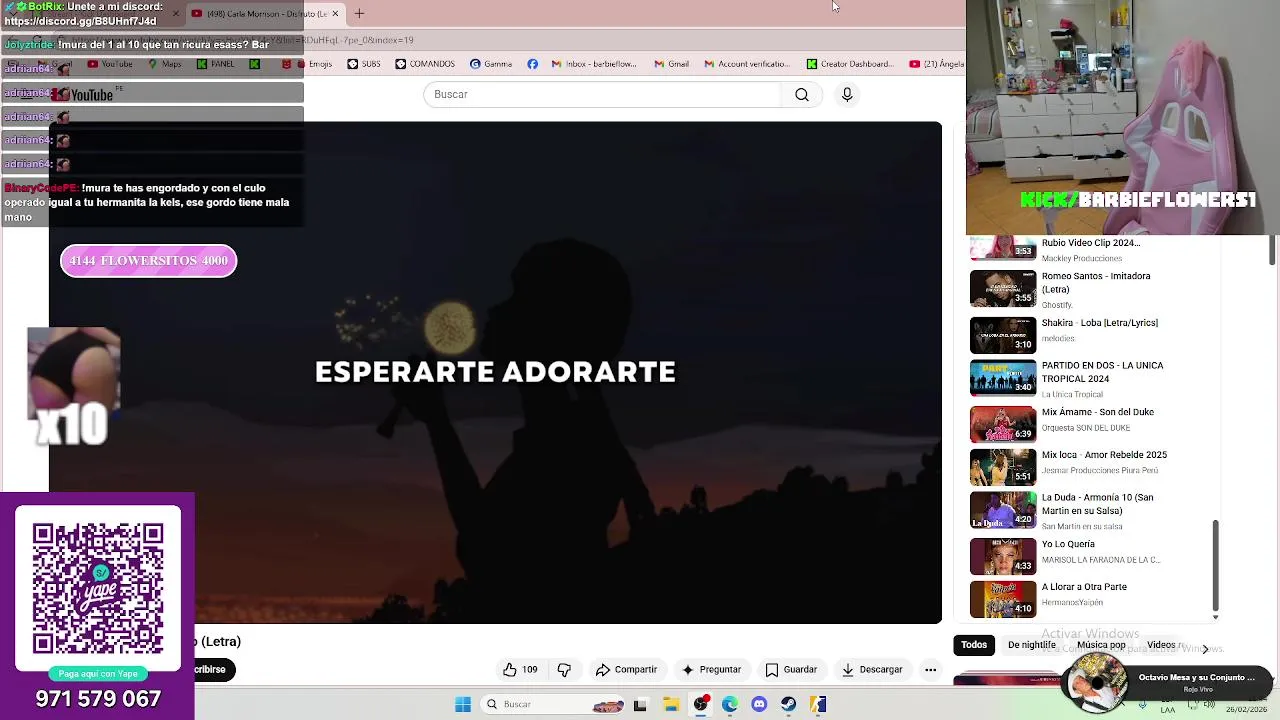Open the Windows Start button
This screenshot has width=1280, height=720.
point(463,705)
